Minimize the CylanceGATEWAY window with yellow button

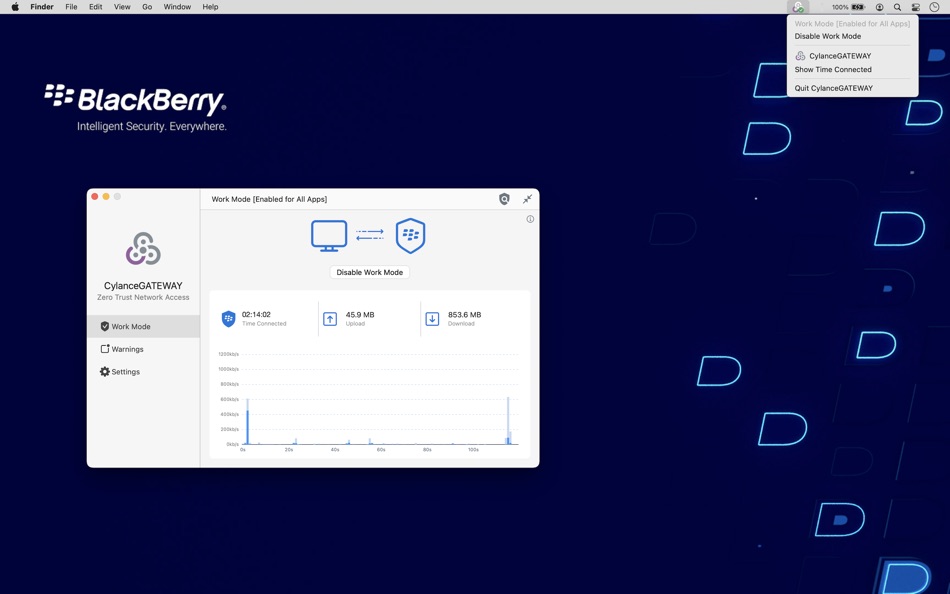106,196
